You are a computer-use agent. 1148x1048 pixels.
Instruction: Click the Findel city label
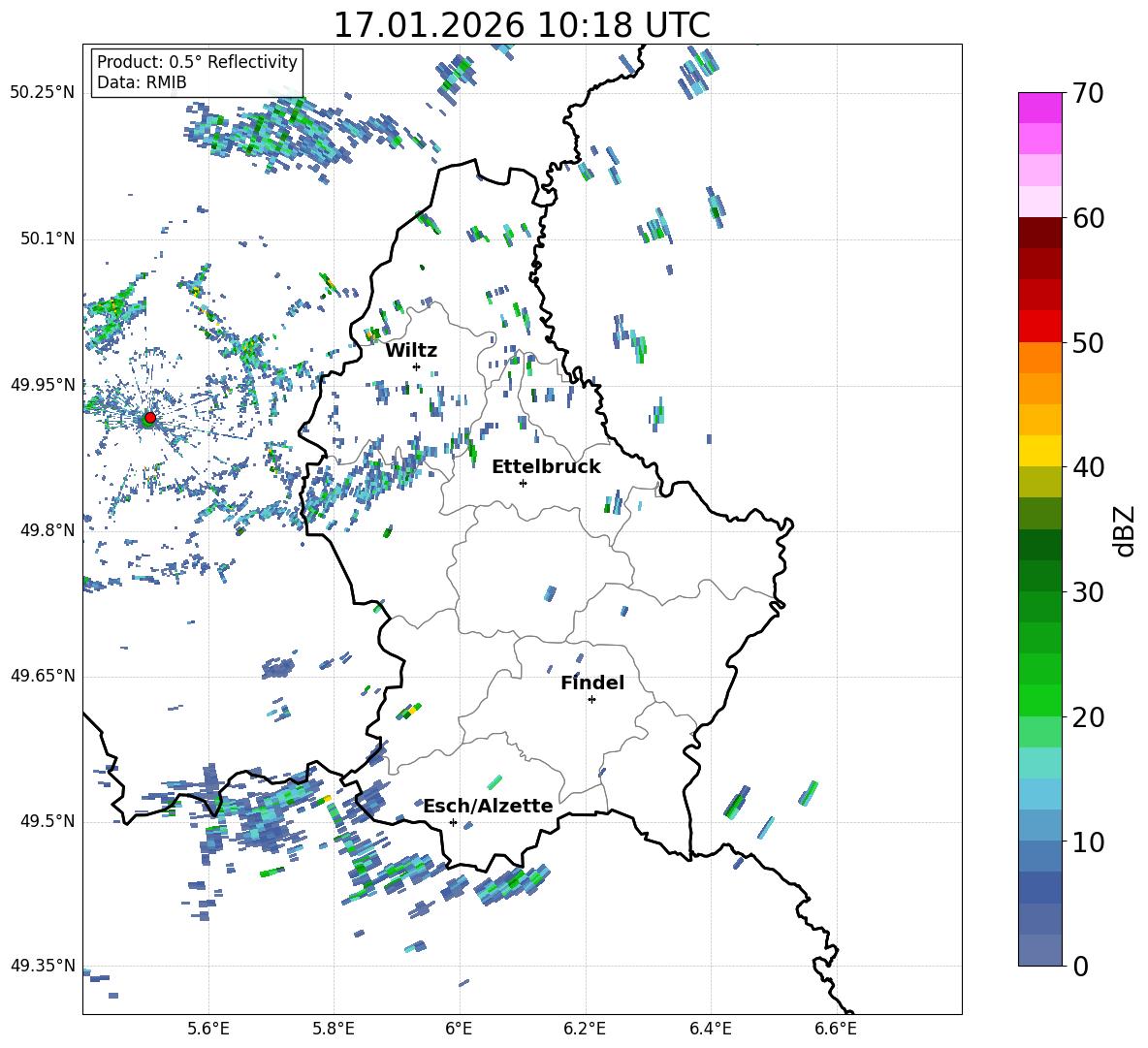point(592,683)
